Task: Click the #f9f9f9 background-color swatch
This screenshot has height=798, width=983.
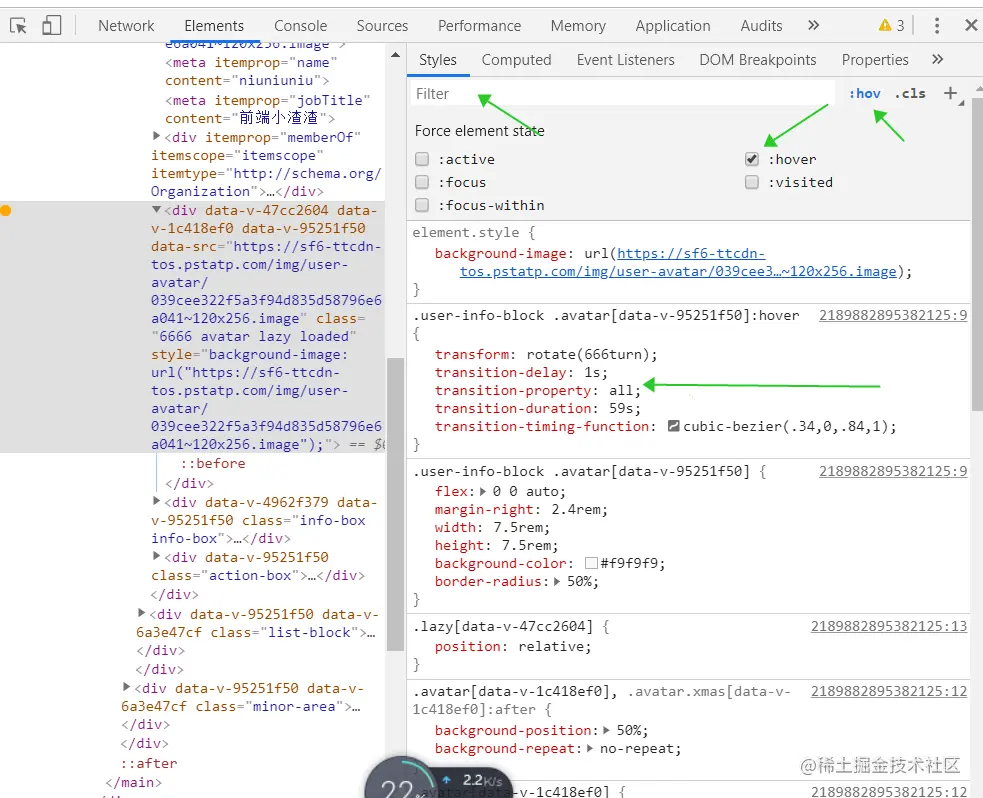Action: coord(591,564)
